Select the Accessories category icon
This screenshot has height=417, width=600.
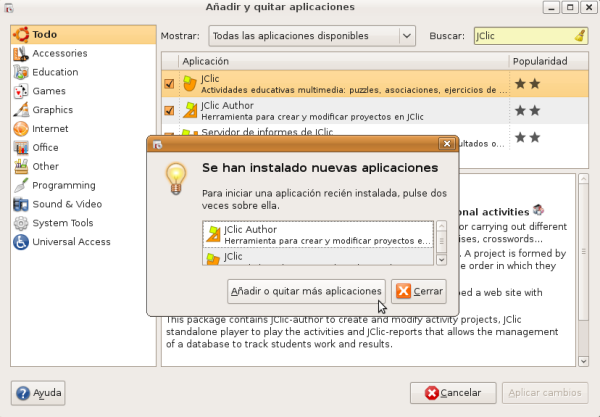(20, 53)
